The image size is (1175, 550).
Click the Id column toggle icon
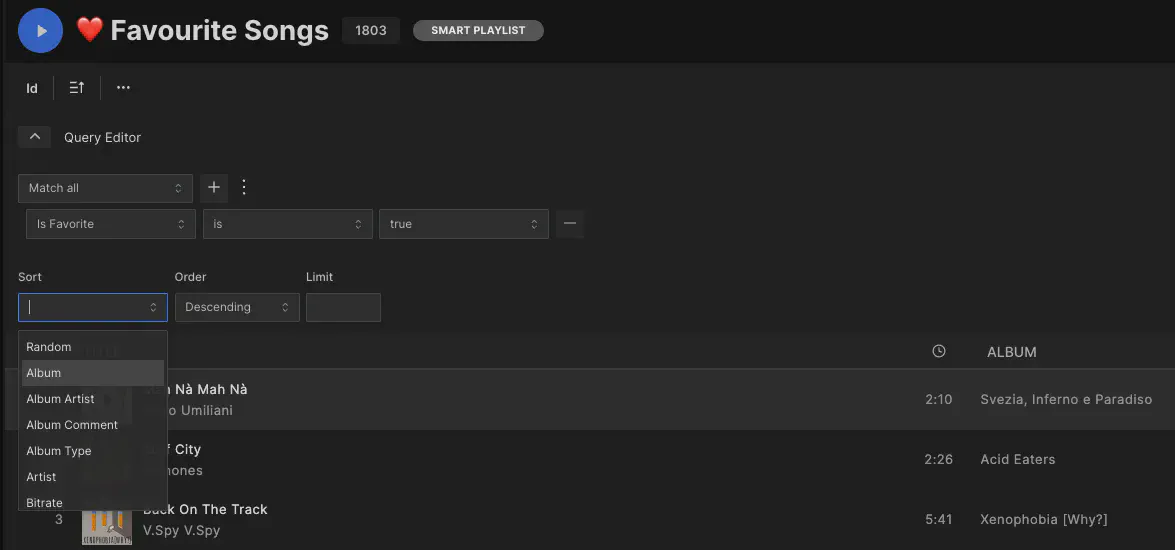[x=32, y=88]
